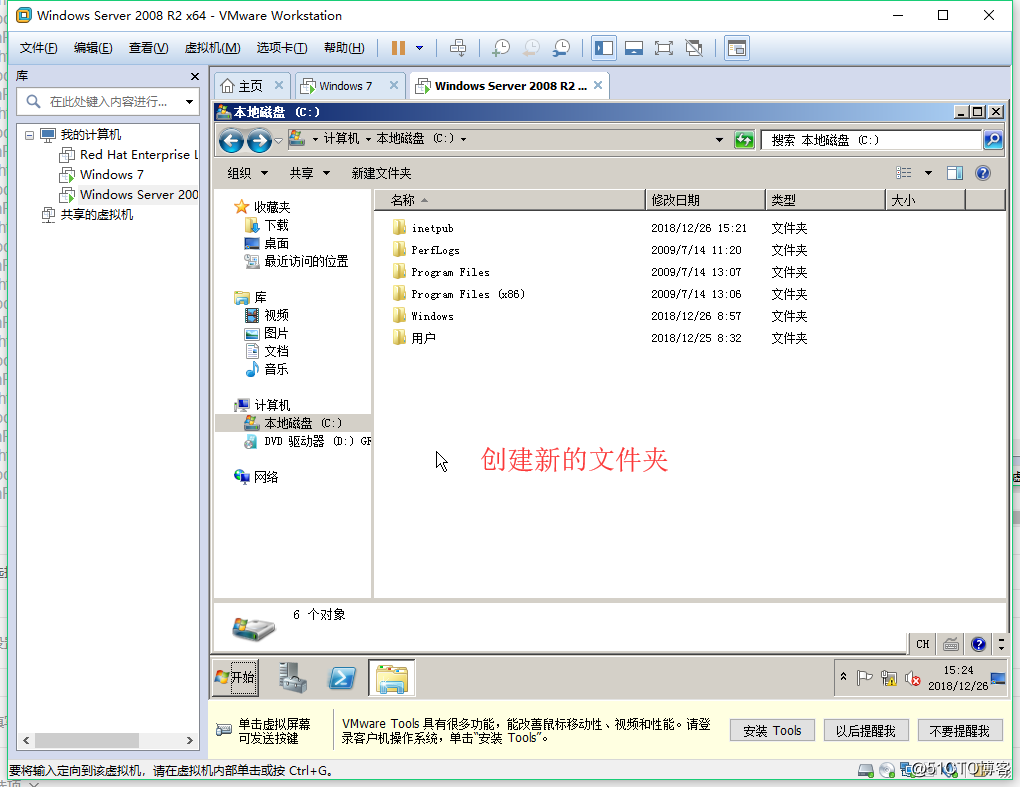Open recent pages dropdown next to forward
This screenshot has height=787, width=1020.
(278, 140)
